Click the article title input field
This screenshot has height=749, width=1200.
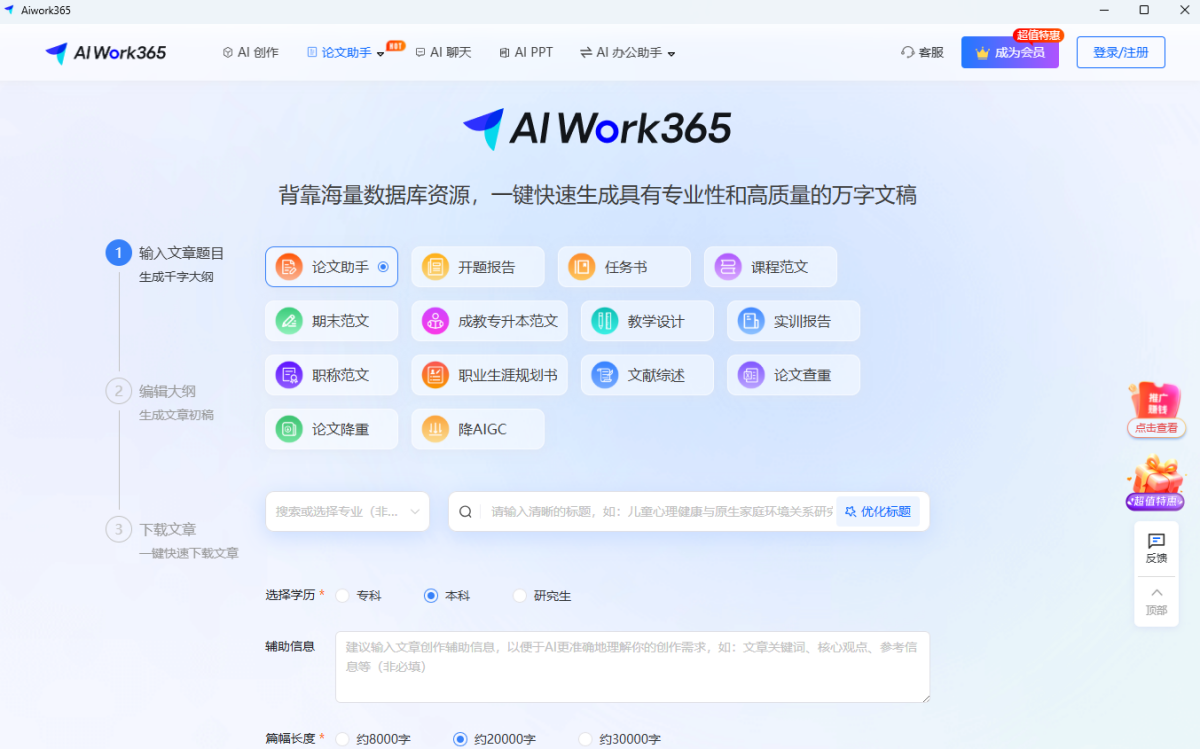662,511
